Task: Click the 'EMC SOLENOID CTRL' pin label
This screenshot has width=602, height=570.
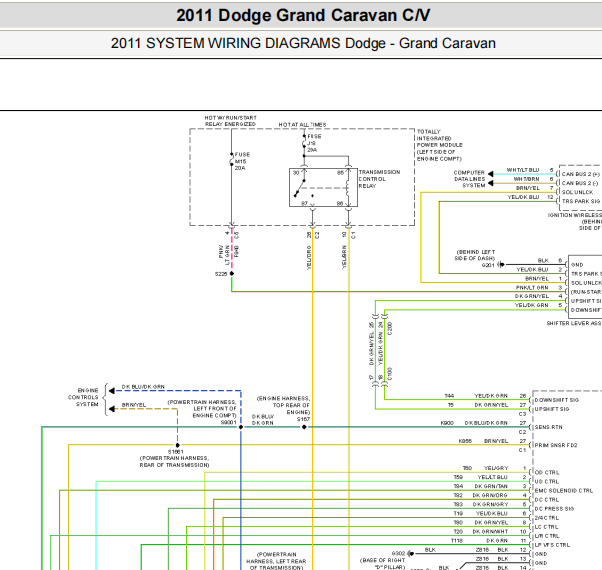Action: coord(564,491)
